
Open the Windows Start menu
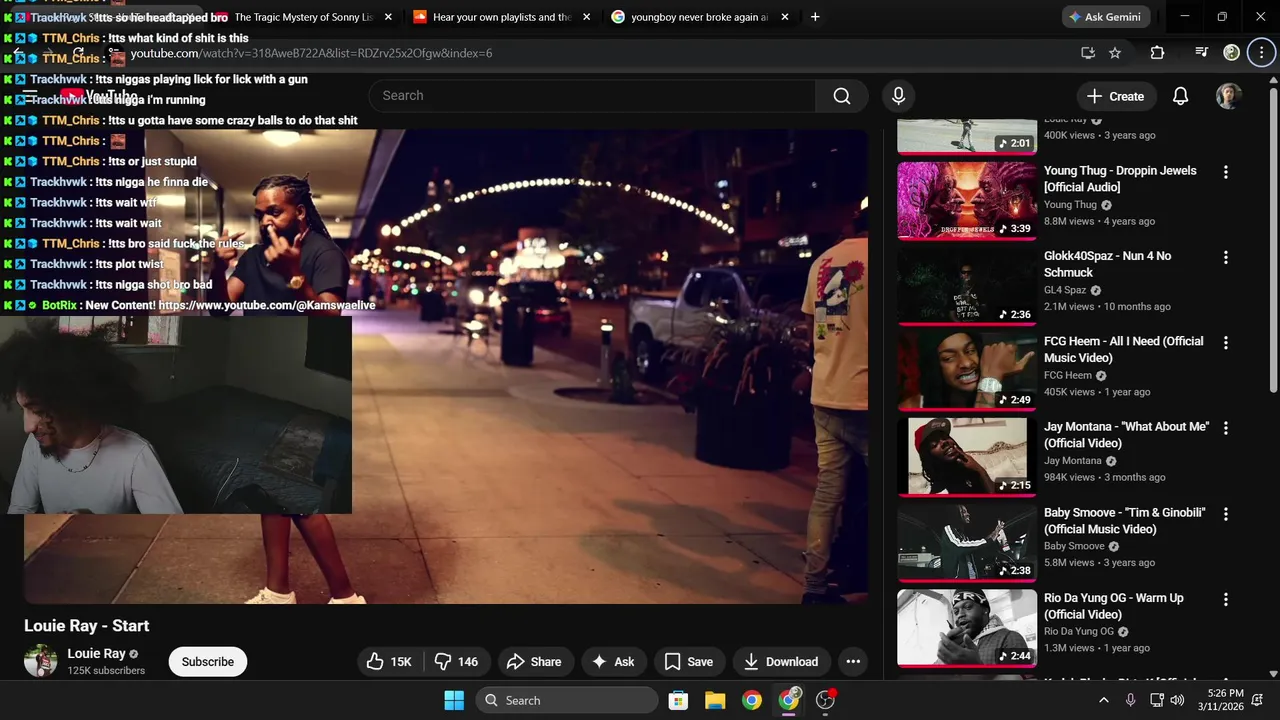(454, 701)
